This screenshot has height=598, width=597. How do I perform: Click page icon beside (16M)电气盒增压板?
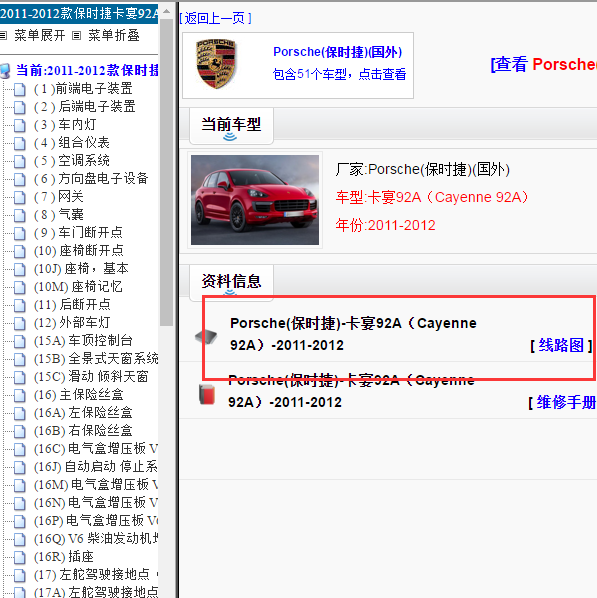(x=19, y=485)
